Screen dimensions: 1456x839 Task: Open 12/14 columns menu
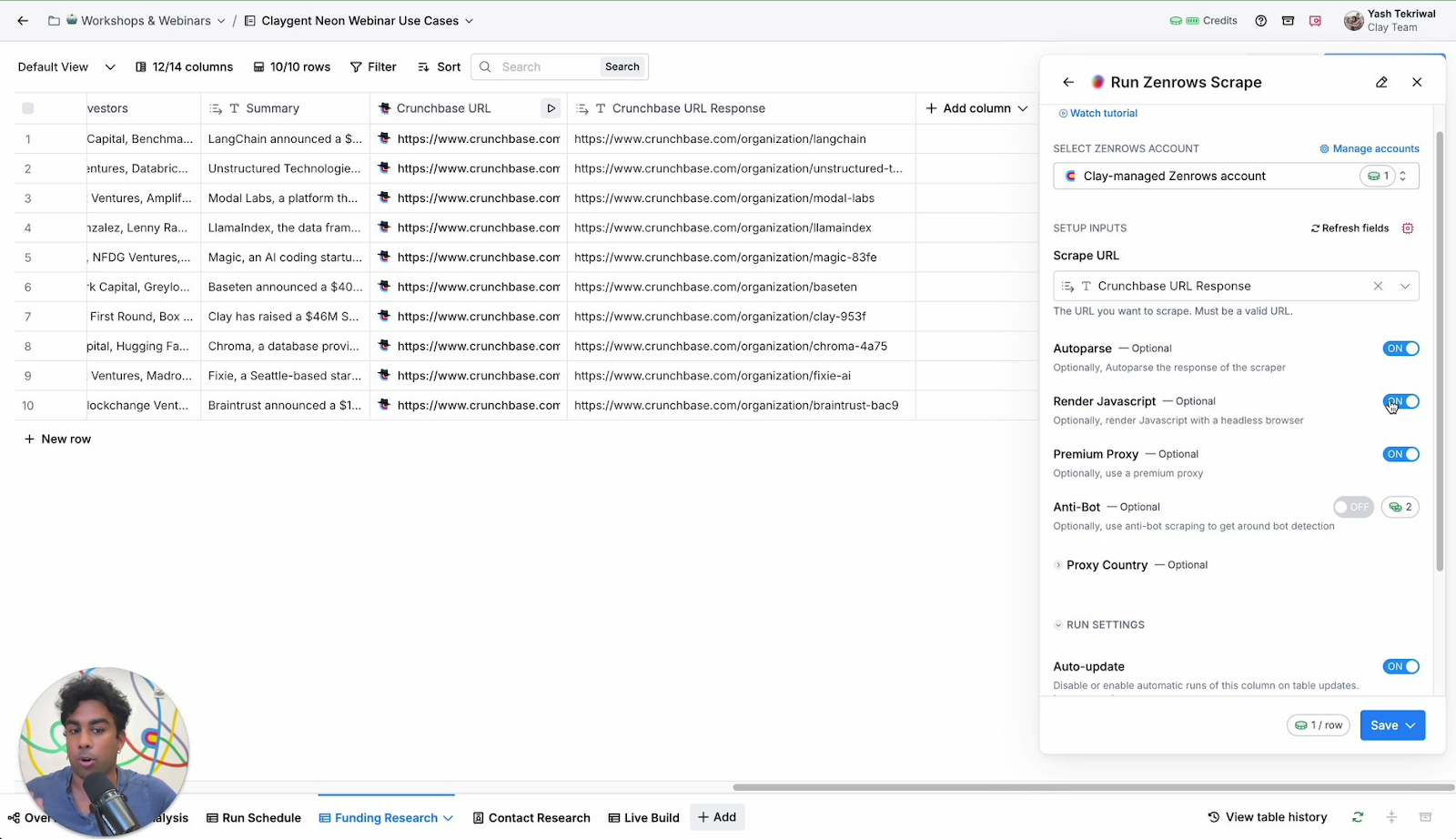click(184, 66)
